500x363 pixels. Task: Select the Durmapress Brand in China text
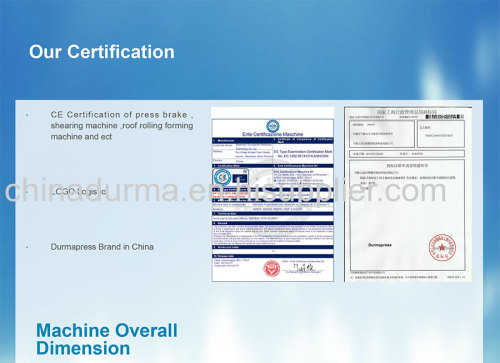(x=102, y=247)
